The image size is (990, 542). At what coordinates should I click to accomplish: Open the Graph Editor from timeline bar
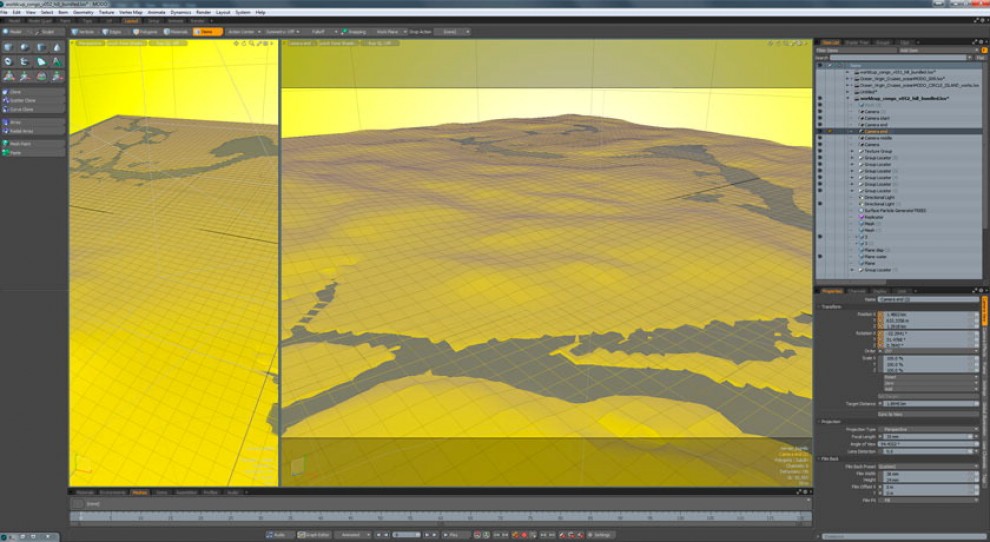click(x=314, y=535)
